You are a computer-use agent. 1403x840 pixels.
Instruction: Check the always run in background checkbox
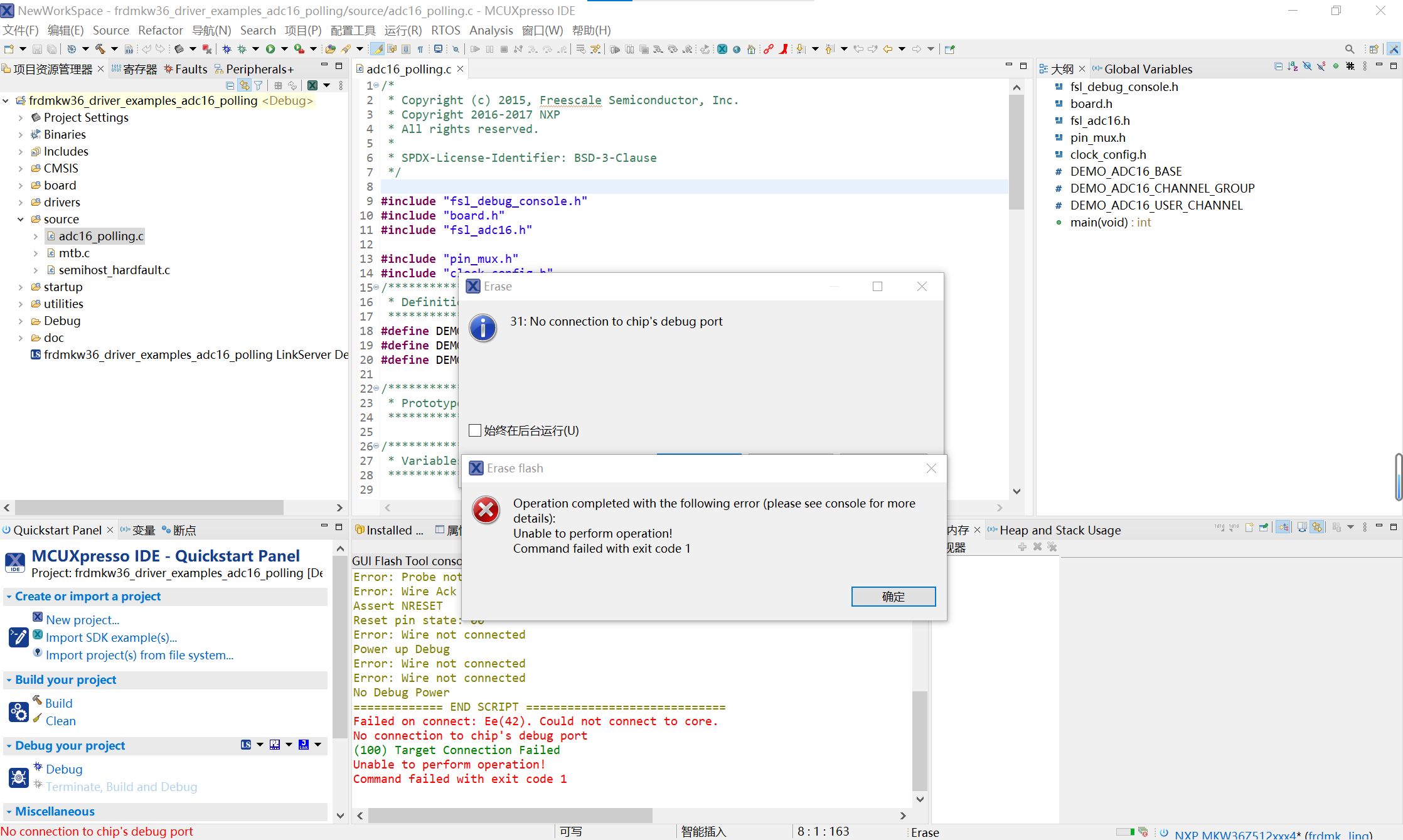475,430
